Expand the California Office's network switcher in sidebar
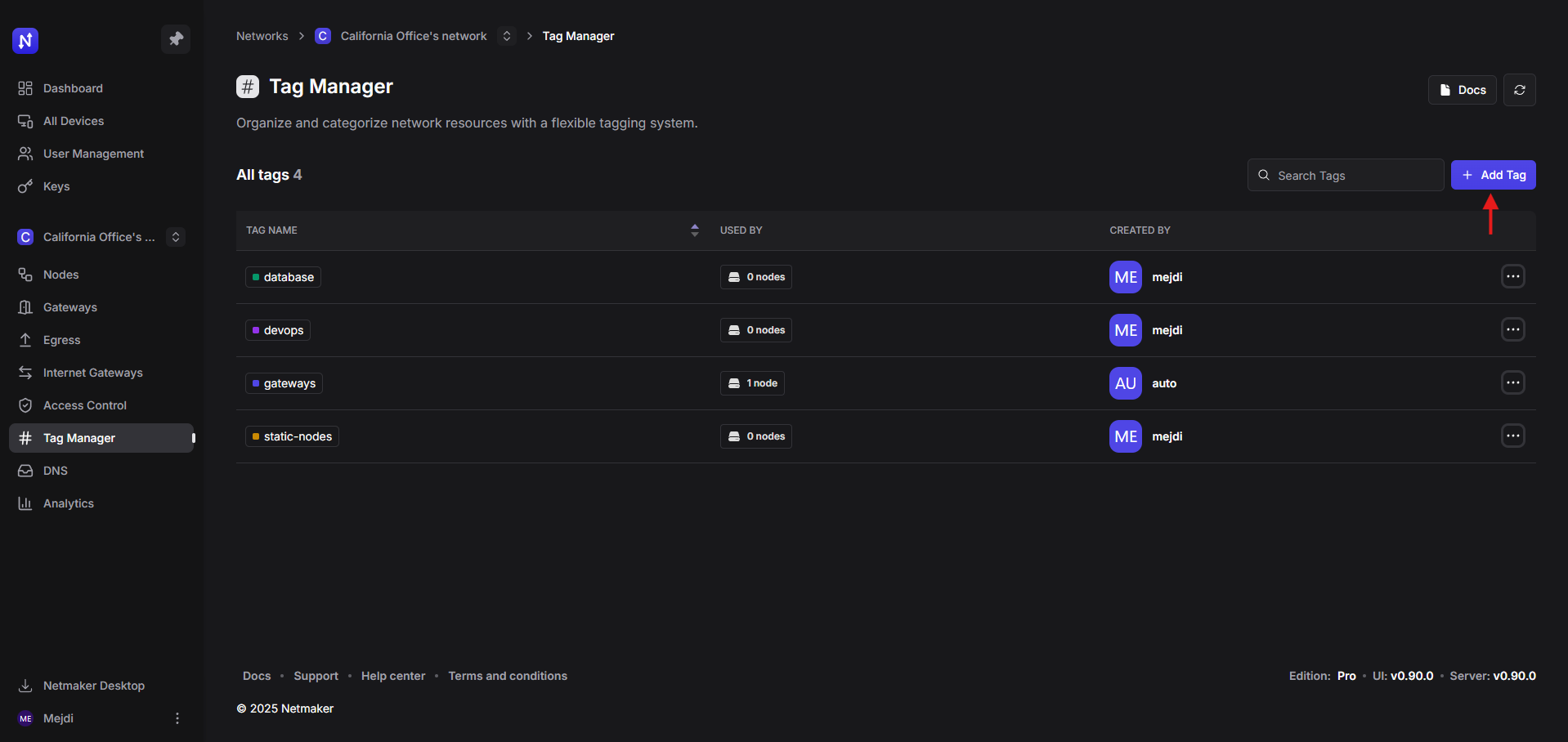 pos(176,237)
